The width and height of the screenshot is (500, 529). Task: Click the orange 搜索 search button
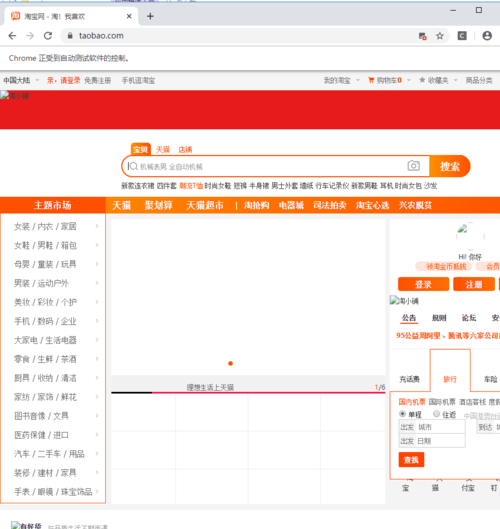point(450,166)
